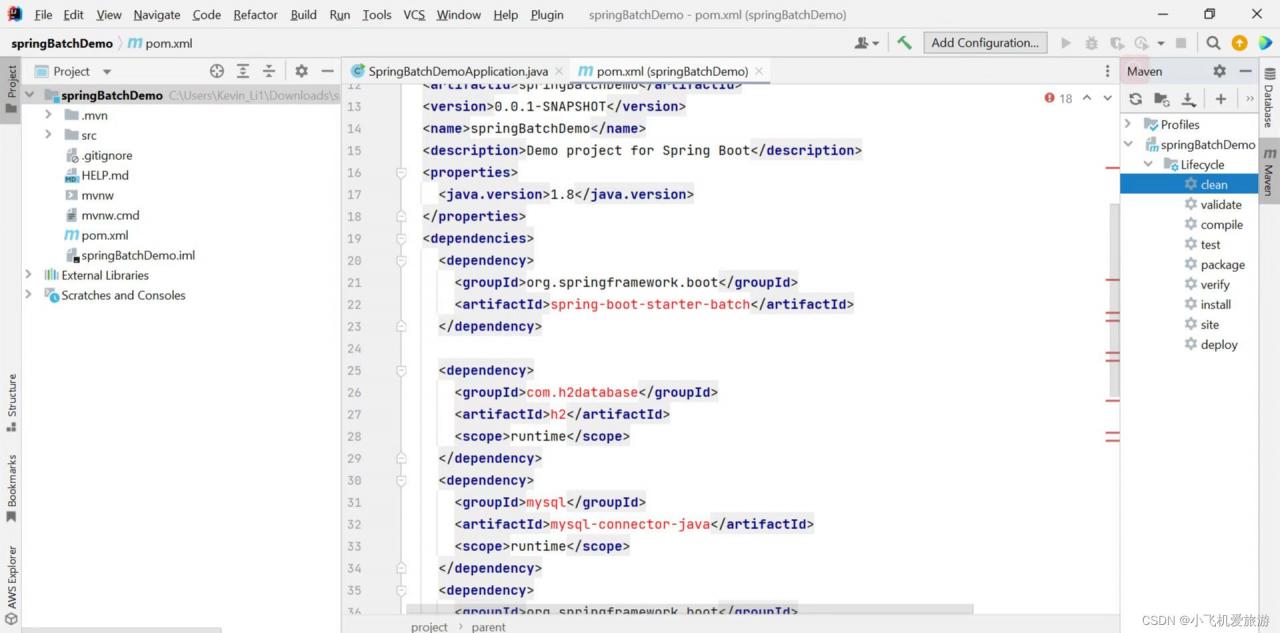Expand Profiles in Maven panel
The height and width of the screenshot is (633, 1280).
(1129, 124)
